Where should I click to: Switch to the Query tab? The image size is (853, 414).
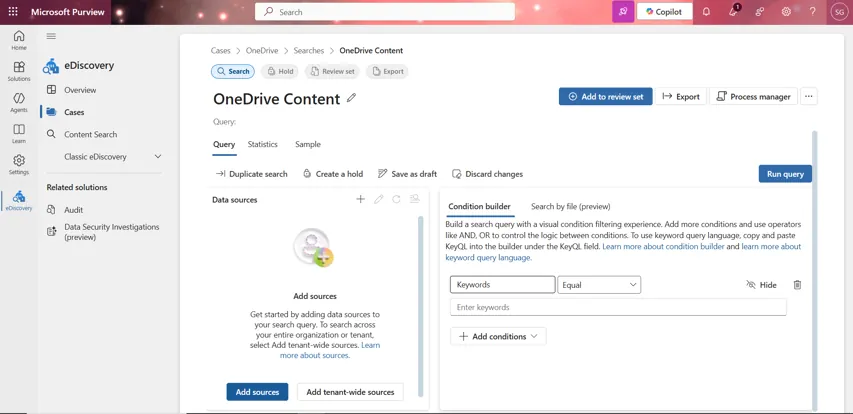tap(224, 145)
